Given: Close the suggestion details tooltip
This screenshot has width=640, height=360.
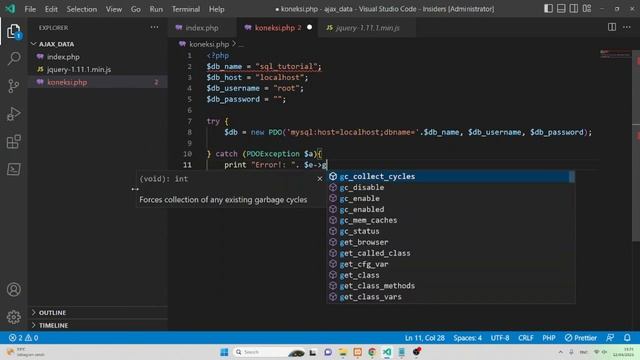Looking at the screenshot, I should click(x=320, y=179).
